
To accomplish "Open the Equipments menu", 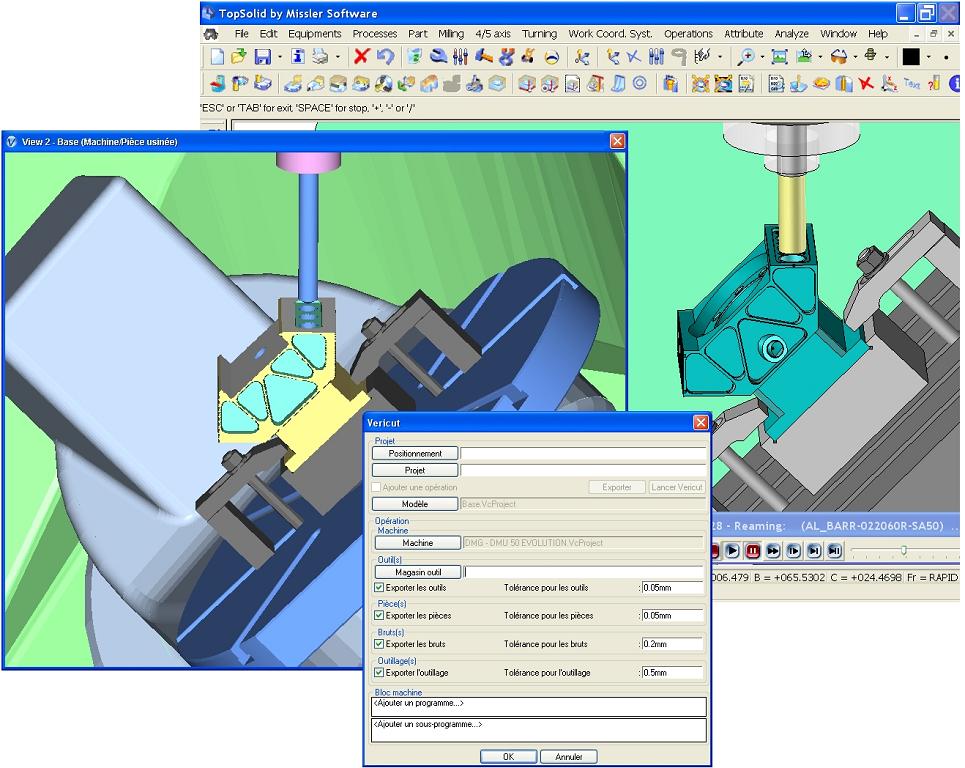I will click(x=314, y=34).
